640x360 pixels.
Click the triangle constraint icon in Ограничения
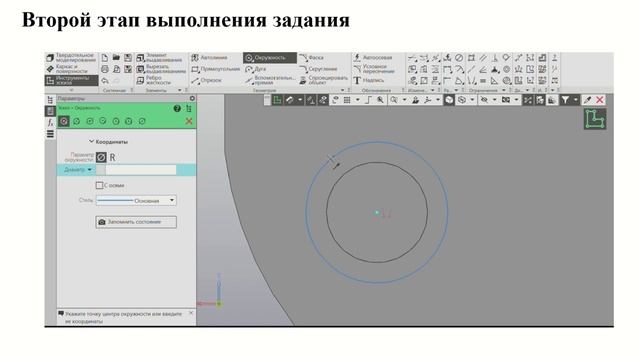click(494, 81)
